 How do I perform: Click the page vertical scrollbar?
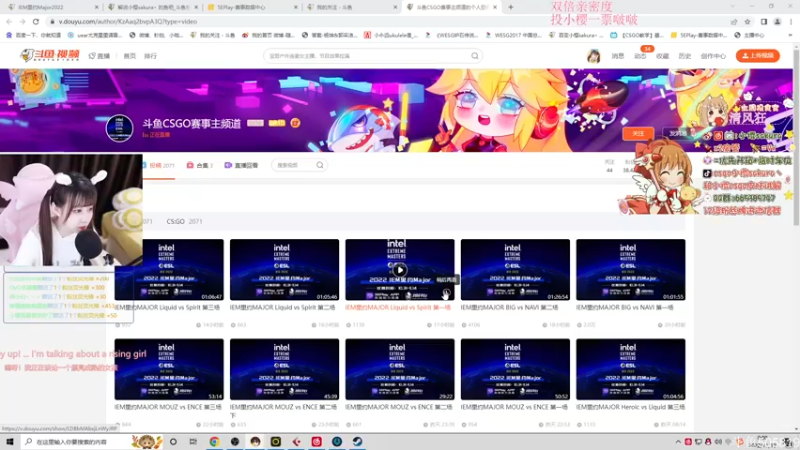pyautogui.click(x=796, y=138)
